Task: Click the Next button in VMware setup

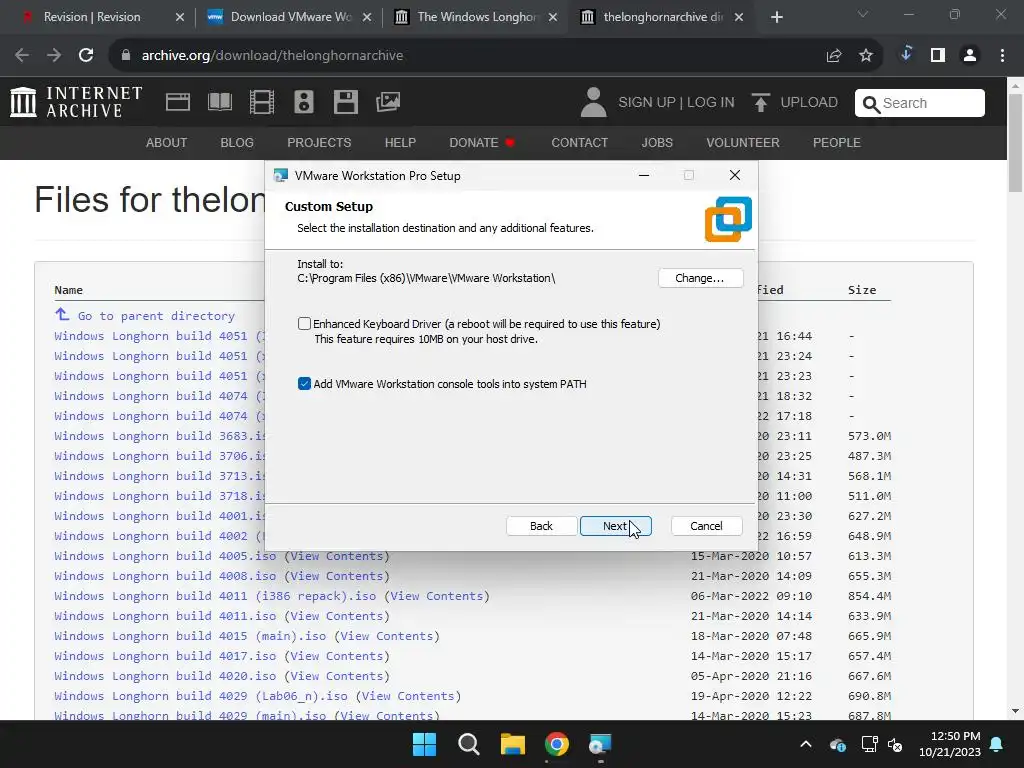Action: tap(615, 526)
